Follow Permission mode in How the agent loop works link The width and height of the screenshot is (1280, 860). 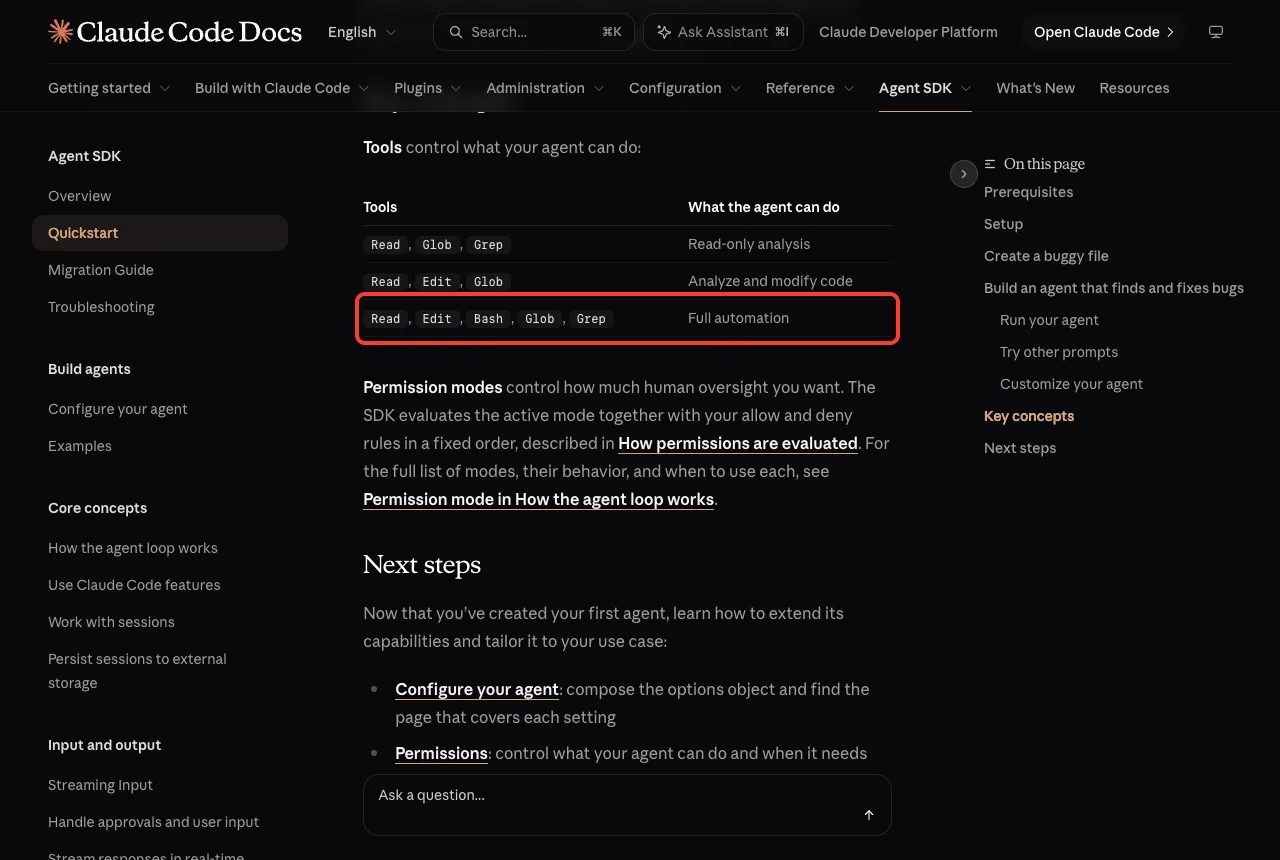pyautogui.click(x=538, y=499)
